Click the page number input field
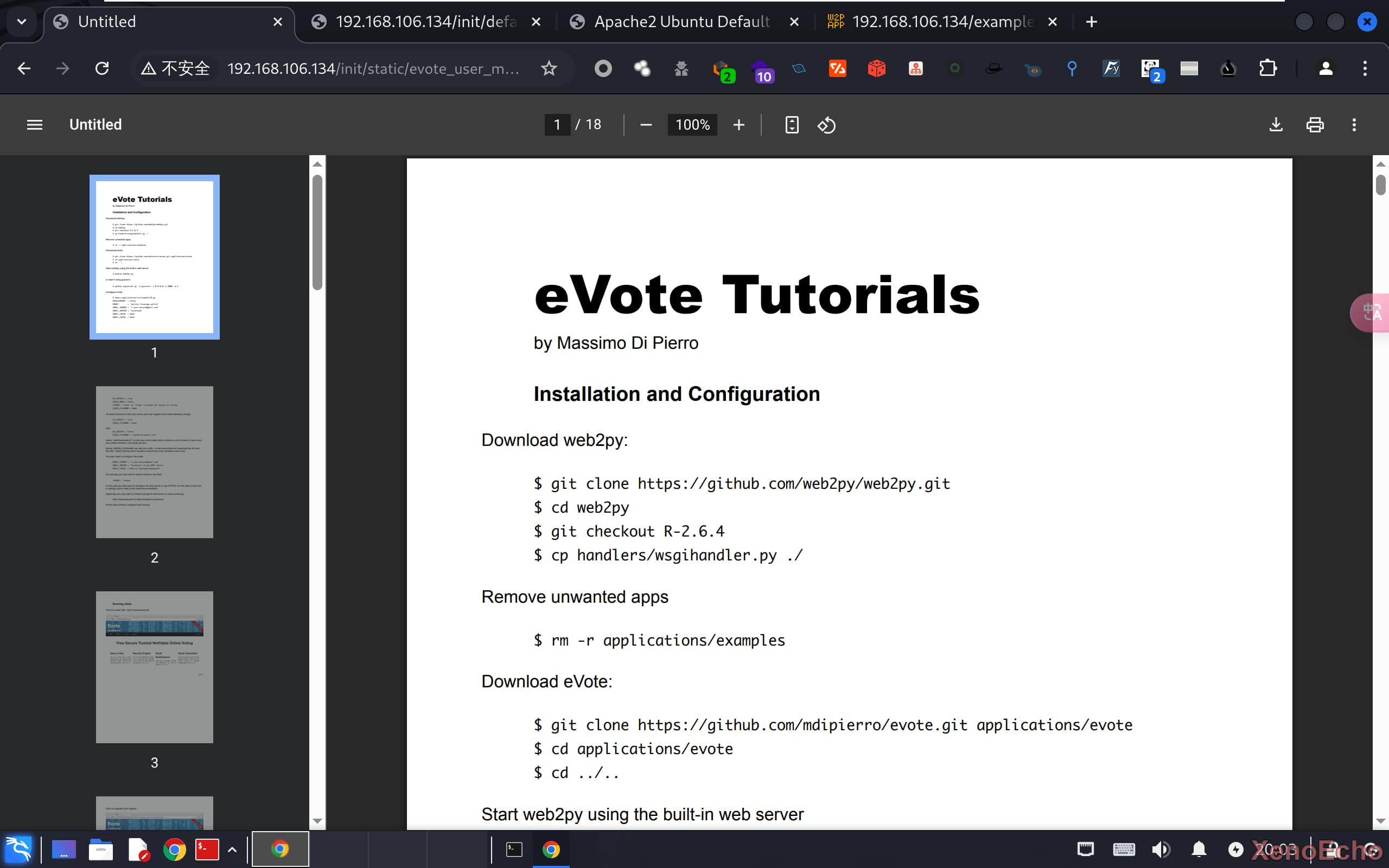 tap(557, 125)
